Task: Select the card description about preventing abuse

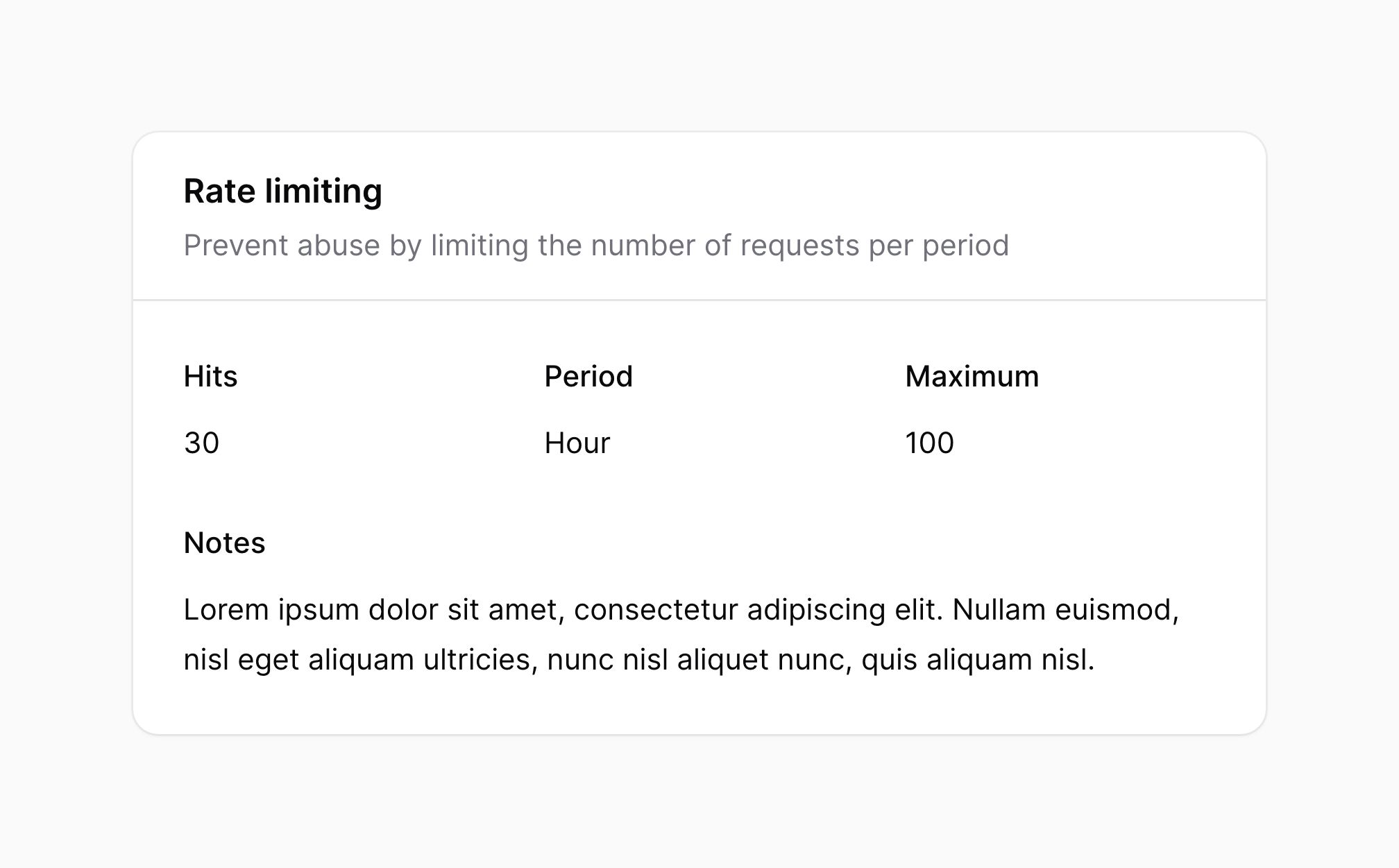Action: coord(596,246)
